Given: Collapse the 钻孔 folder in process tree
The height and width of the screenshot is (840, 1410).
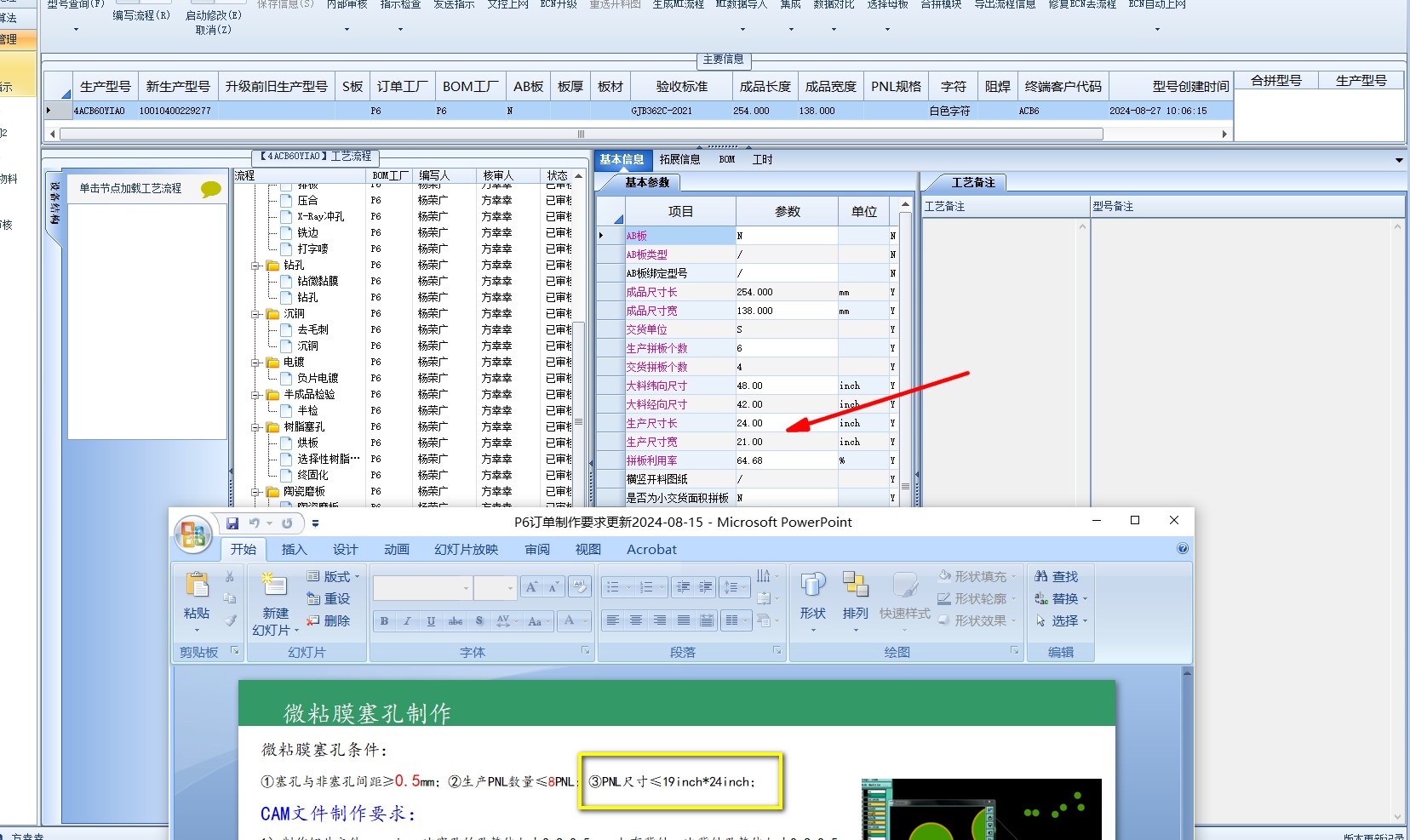Looking at the screenshot, I should 255,266.
